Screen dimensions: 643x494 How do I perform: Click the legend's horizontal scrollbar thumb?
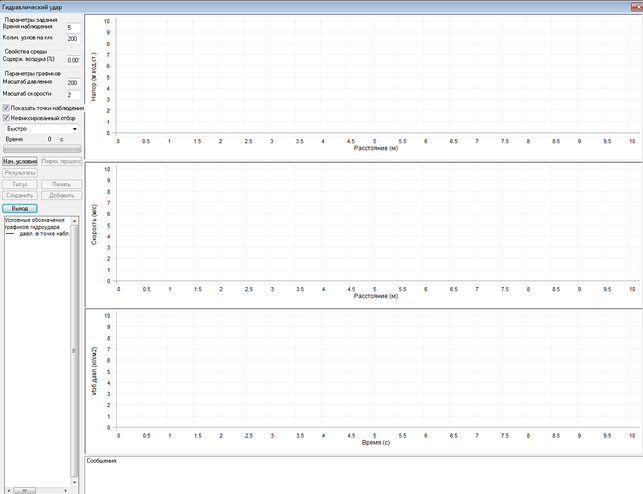pyautogui.click(x=24, y=490)
